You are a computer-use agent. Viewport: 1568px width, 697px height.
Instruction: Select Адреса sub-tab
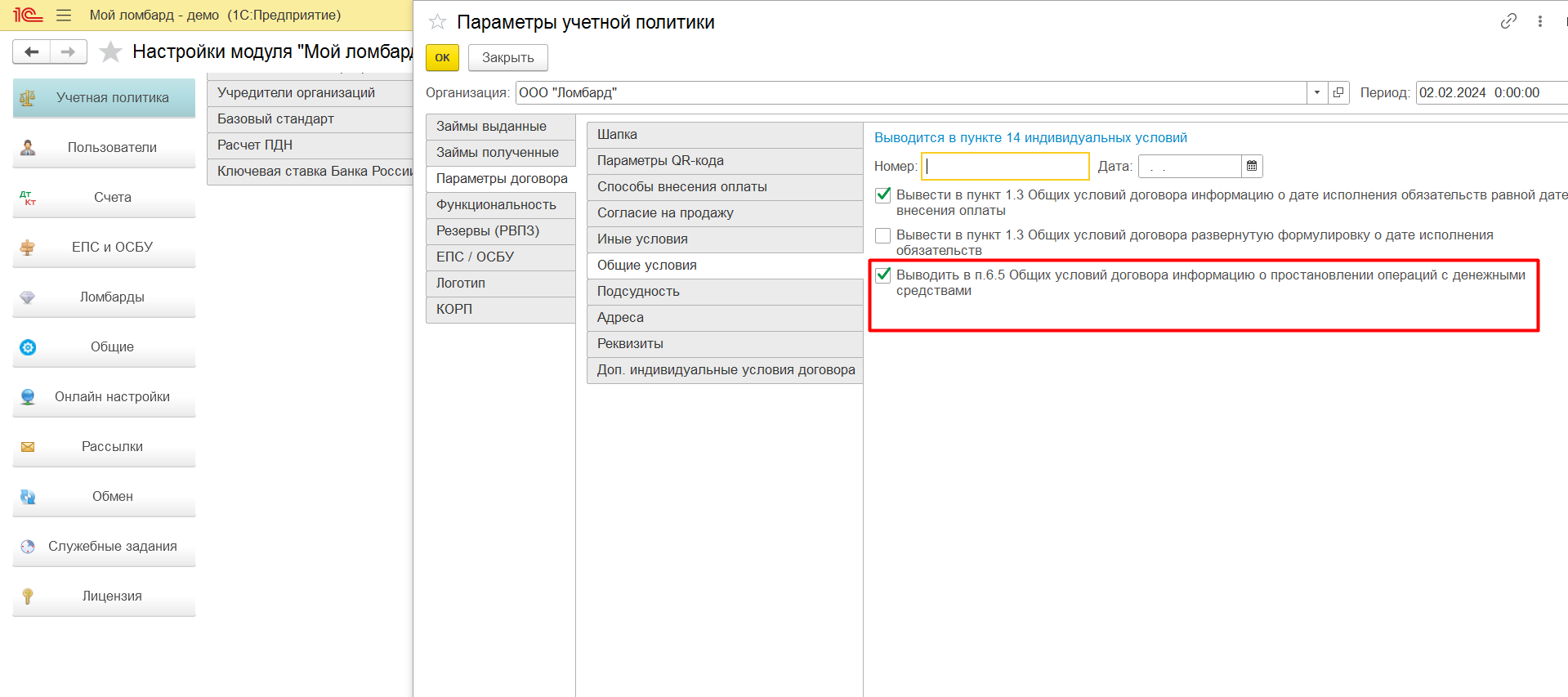[x=725, y=318]
